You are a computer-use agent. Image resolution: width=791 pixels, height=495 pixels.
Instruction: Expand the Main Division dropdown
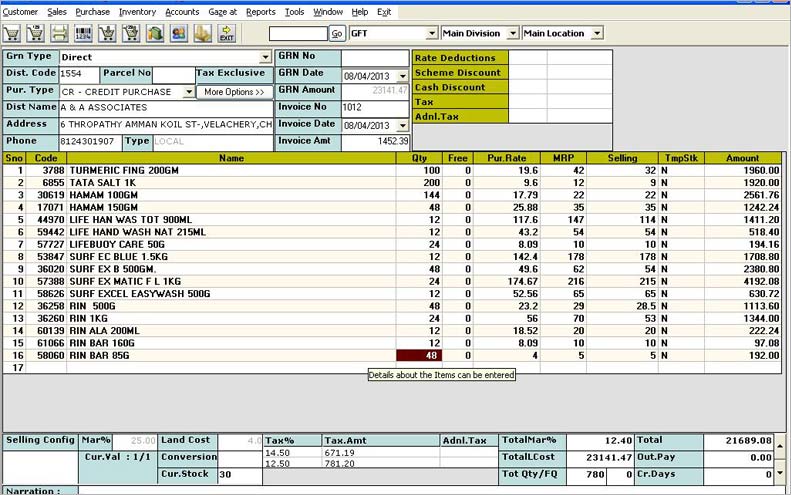click(x=512, y=34)
